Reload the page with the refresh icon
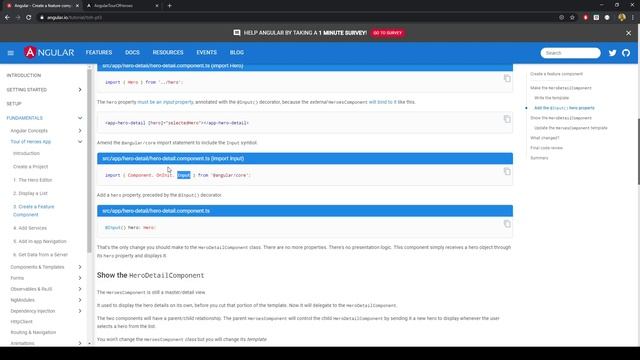The height and width of the screenshot is (360, 640). 29,18
